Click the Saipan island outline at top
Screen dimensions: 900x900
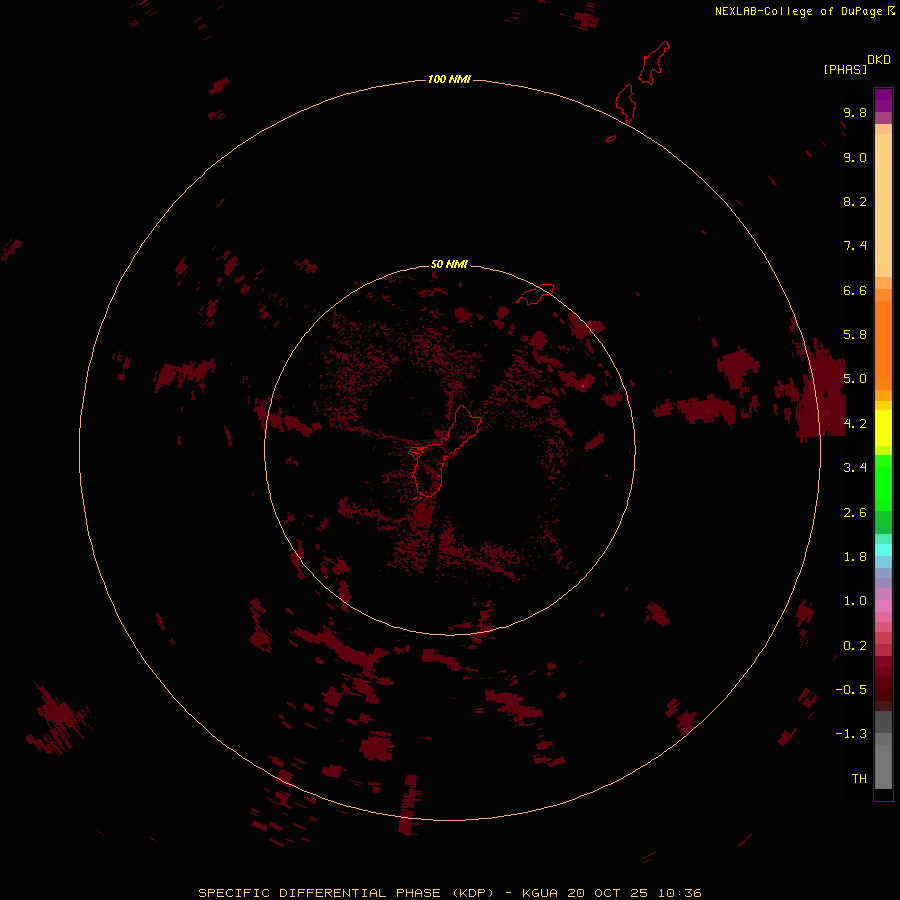[654, 63]
